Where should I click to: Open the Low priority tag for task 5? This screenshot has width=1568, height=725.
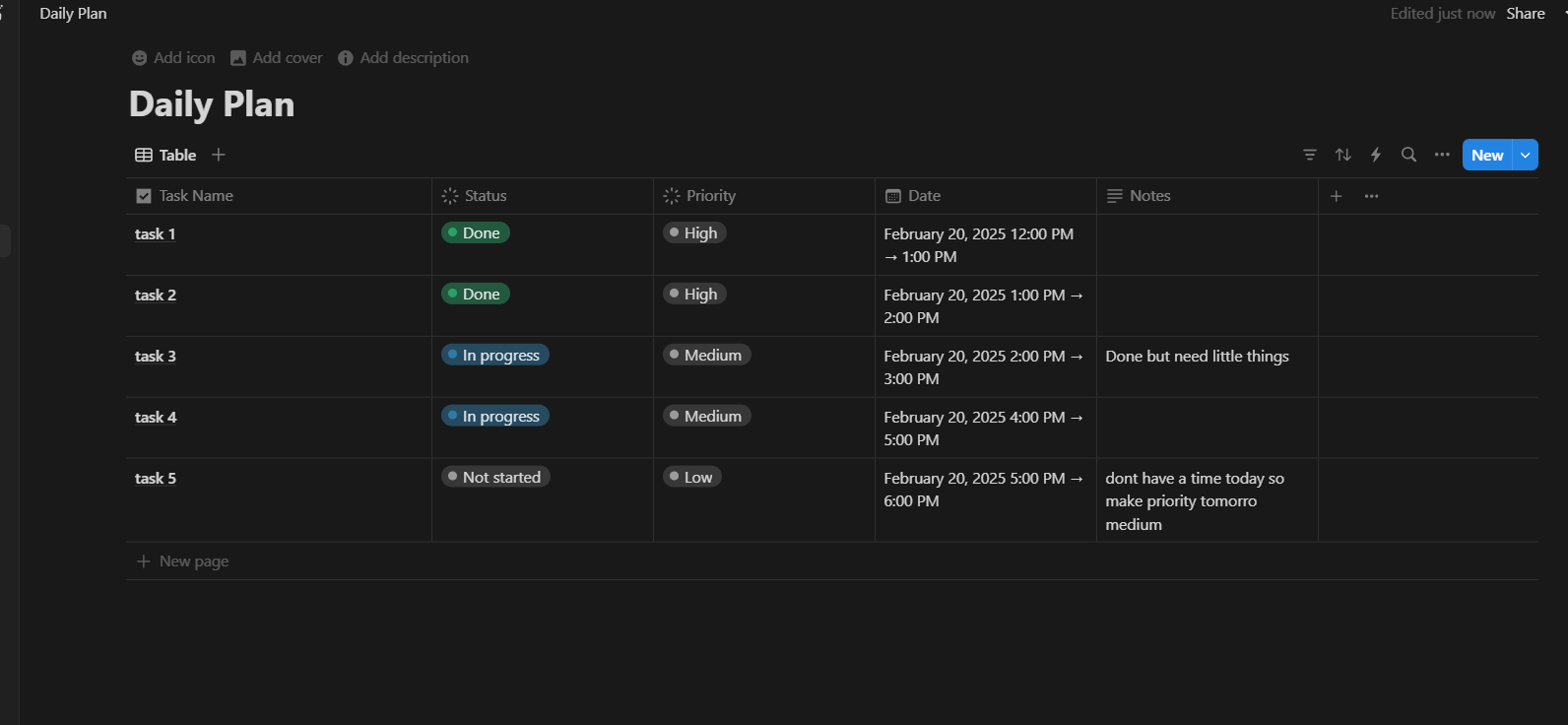tap(692, 478)
